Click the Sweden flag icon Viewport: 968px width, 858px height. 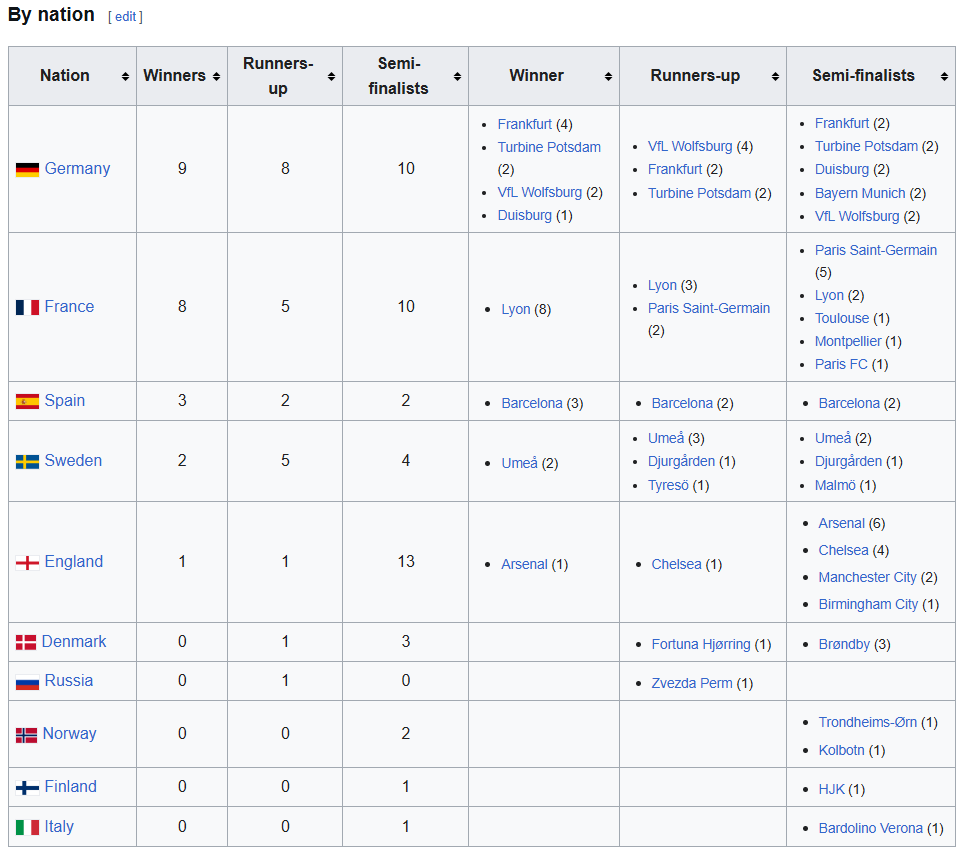coord(27,462)
